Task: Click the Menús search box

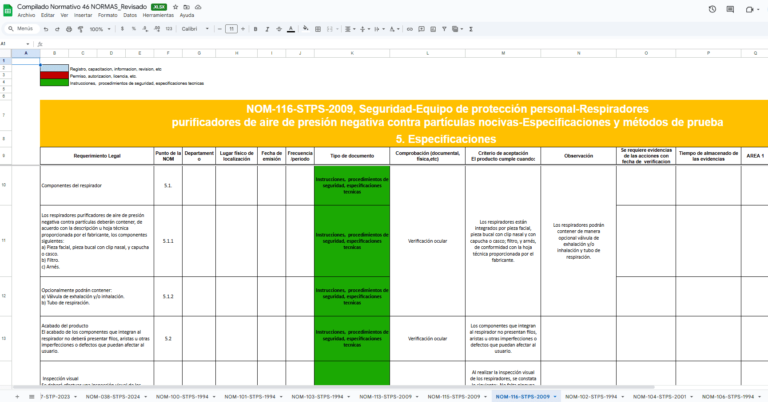Action: 20,29
